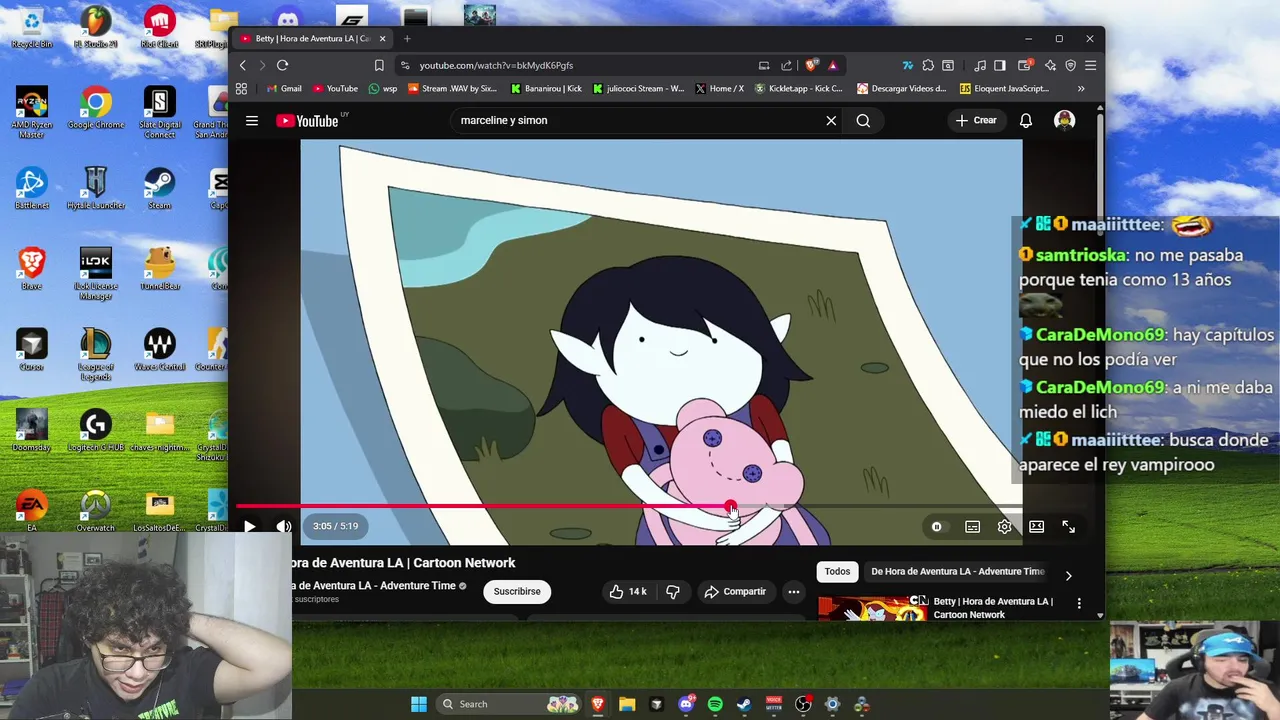This screenshot has width=1280, height=720.
Task: Reload the current page
Action: click(x=283, y=65)
